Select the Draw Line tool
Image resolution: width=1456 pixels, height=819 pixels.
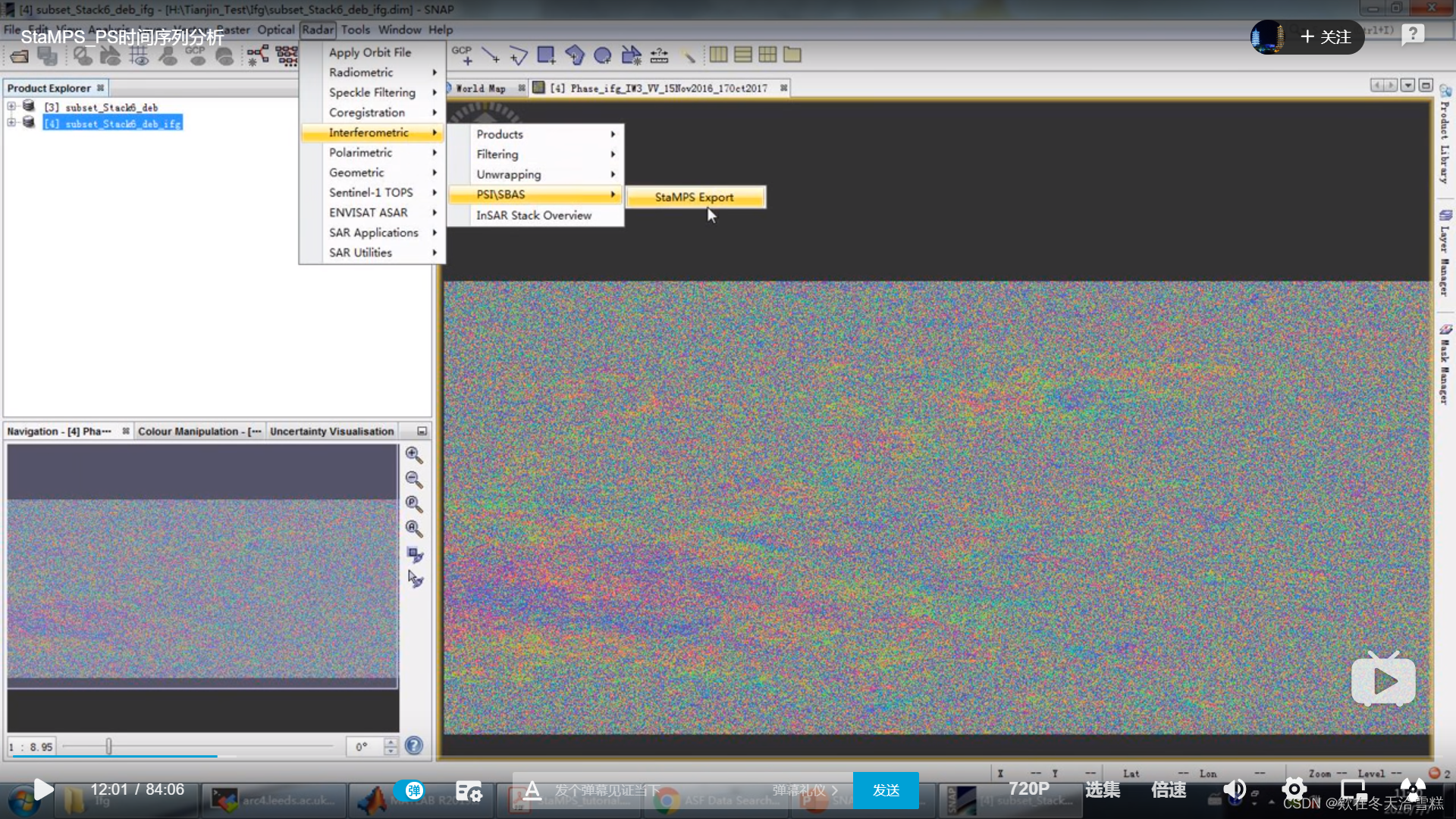tap(490, 55)
